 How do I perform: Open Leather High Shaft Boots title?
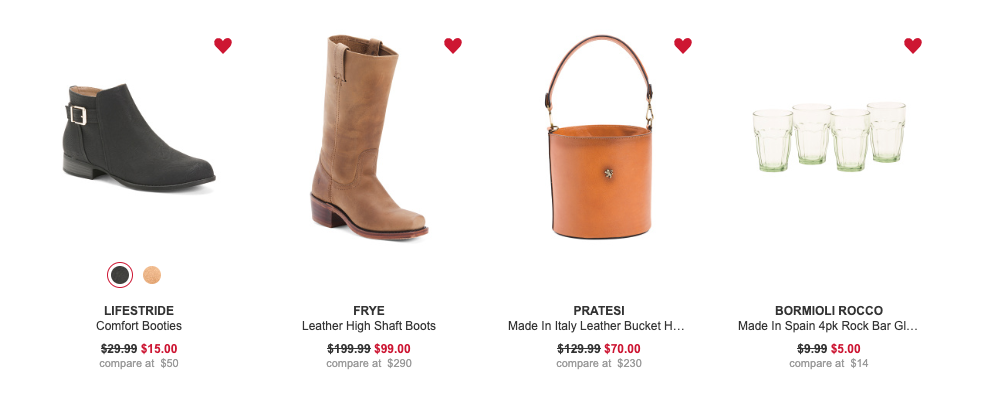tap(369, 326)
